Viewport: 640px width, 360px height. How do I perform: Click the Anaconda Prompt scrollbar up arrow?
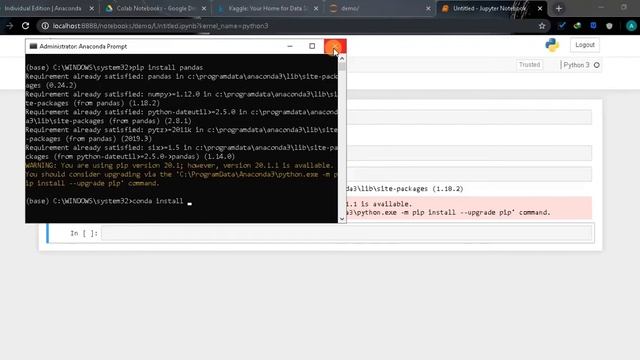342,58
